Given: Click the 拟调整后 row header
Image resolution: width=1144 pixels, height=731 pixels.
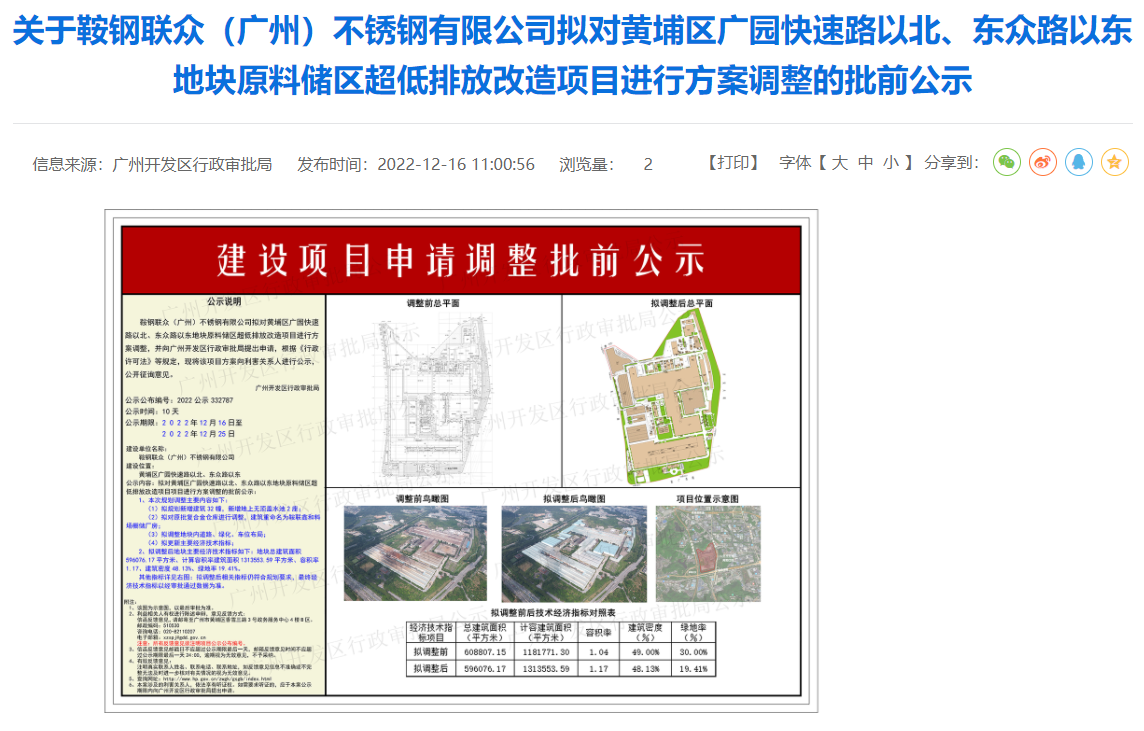Looking at the screenshot, I should (431, 669).
